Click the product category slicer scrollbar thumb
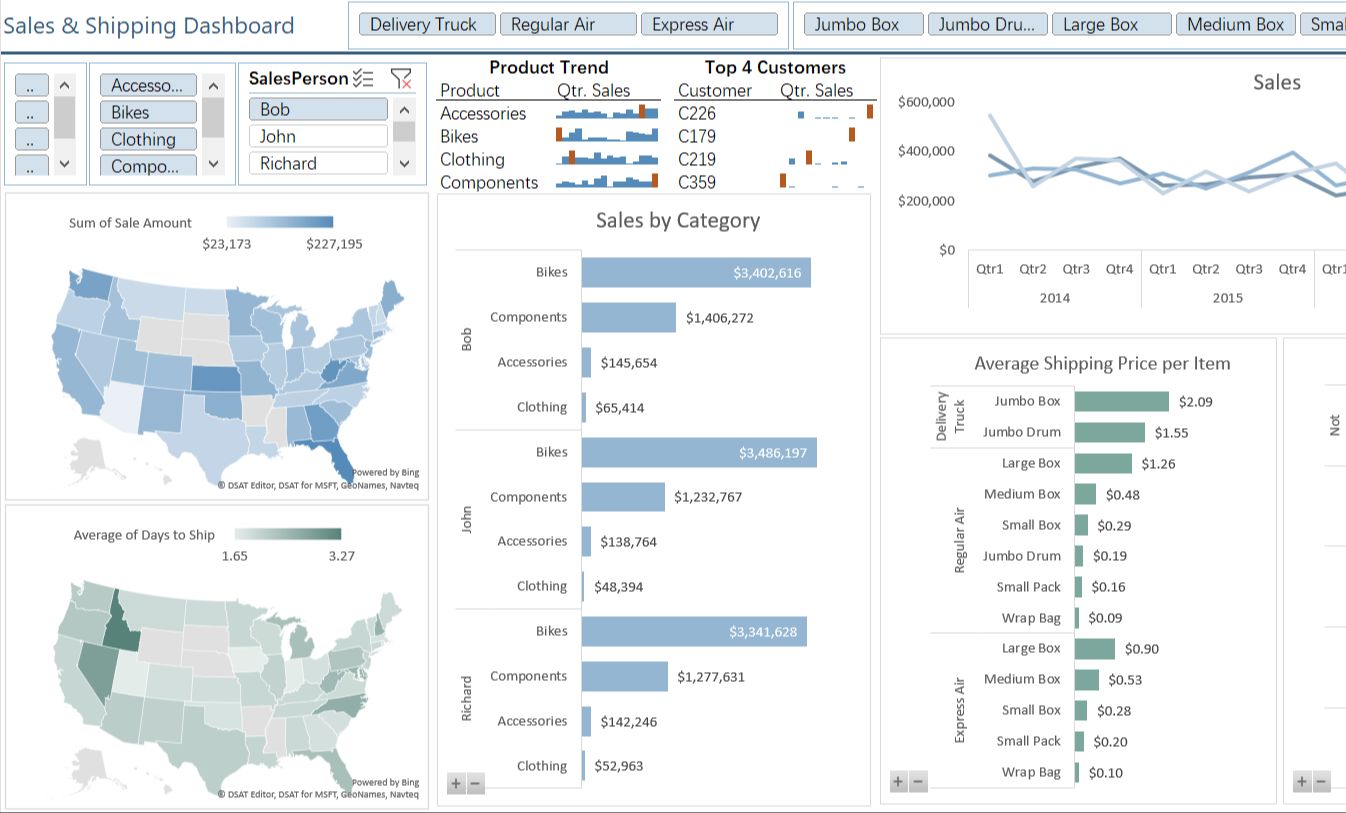 click(213, 117)
